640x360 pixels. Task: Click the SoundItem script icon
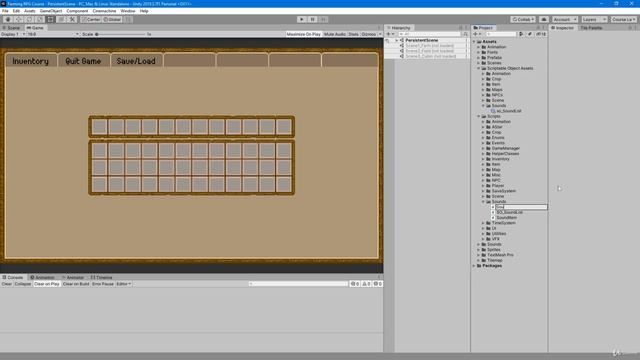point(493,218)
